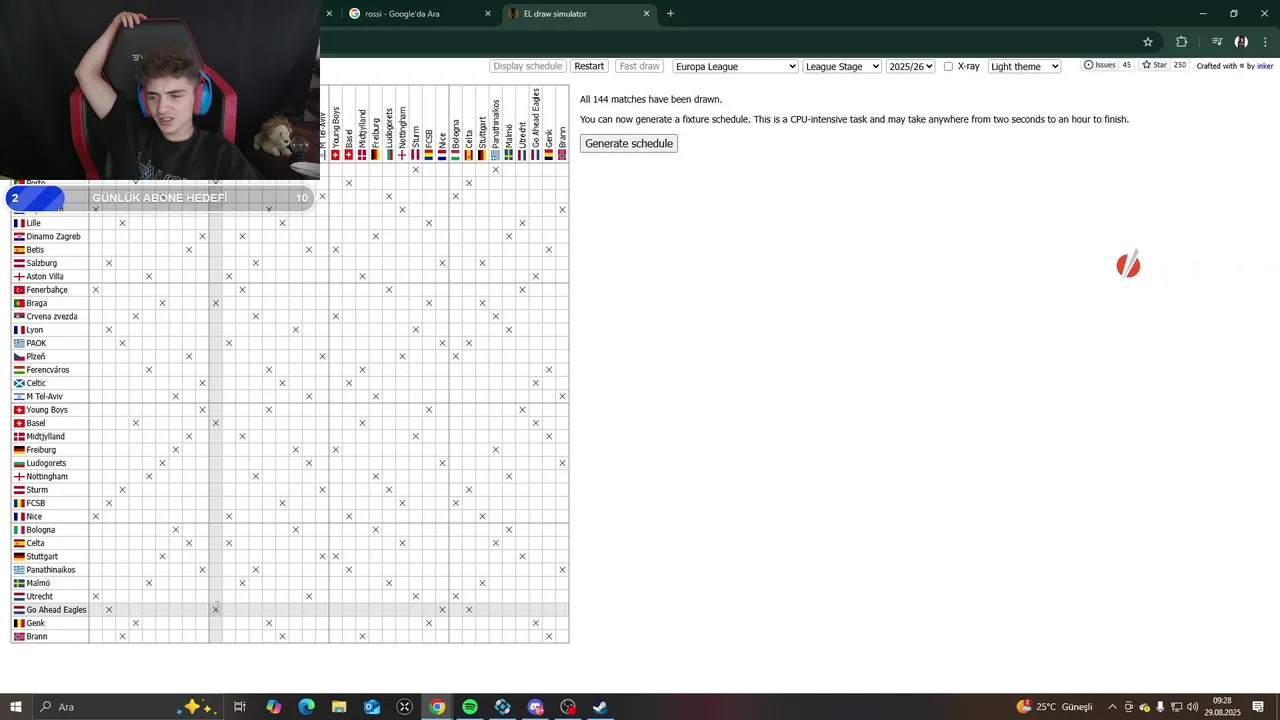Viewport: 1280px width, 720px height.
Task: Open Task View in the taskbar
Action: pyautogui.click(x=240, y=707)
